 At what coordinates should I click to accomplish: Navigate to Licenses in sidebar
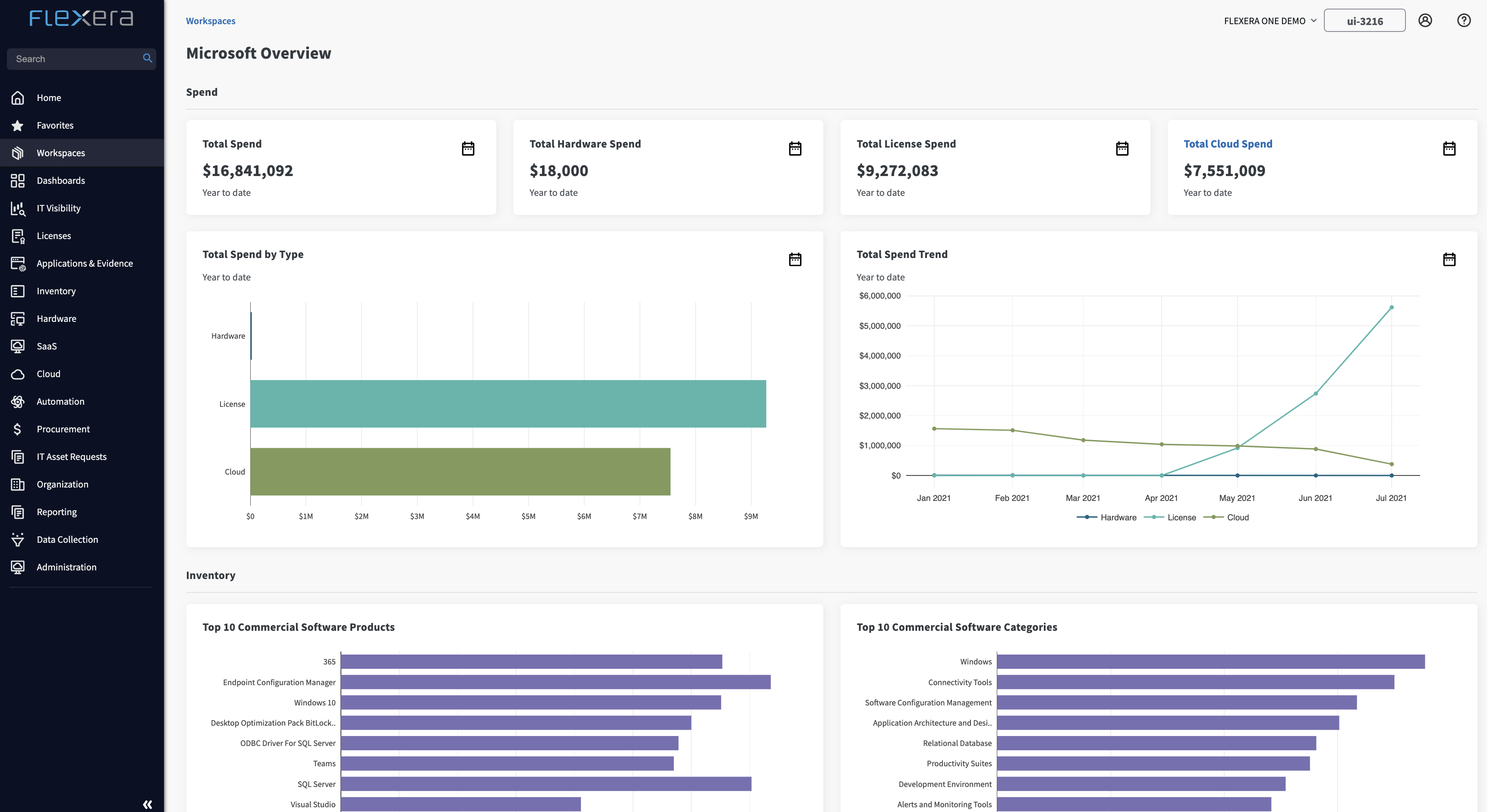tap(53, 235)
